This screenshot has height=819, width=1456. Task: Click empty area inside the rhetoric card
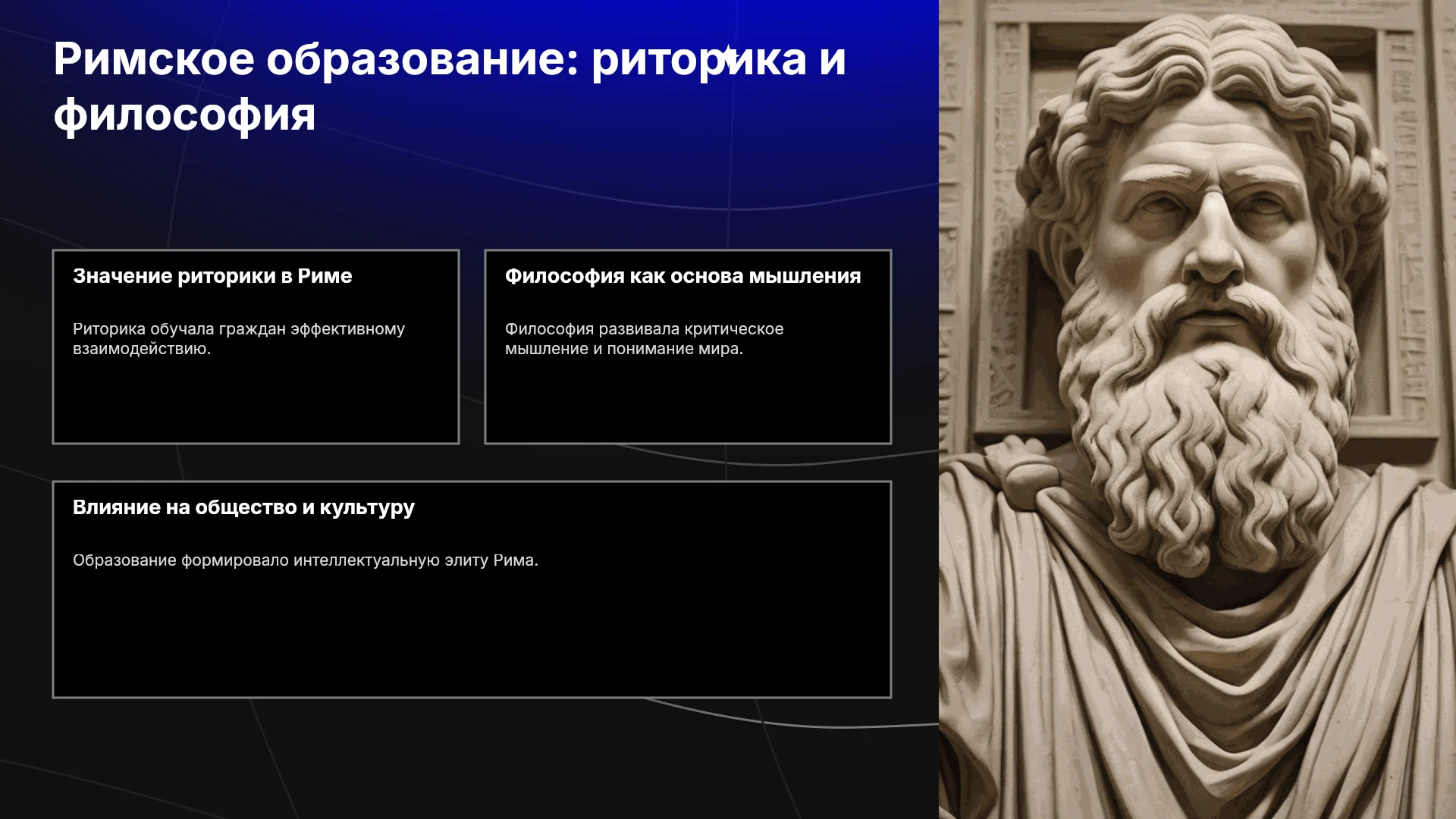point(256,402)
